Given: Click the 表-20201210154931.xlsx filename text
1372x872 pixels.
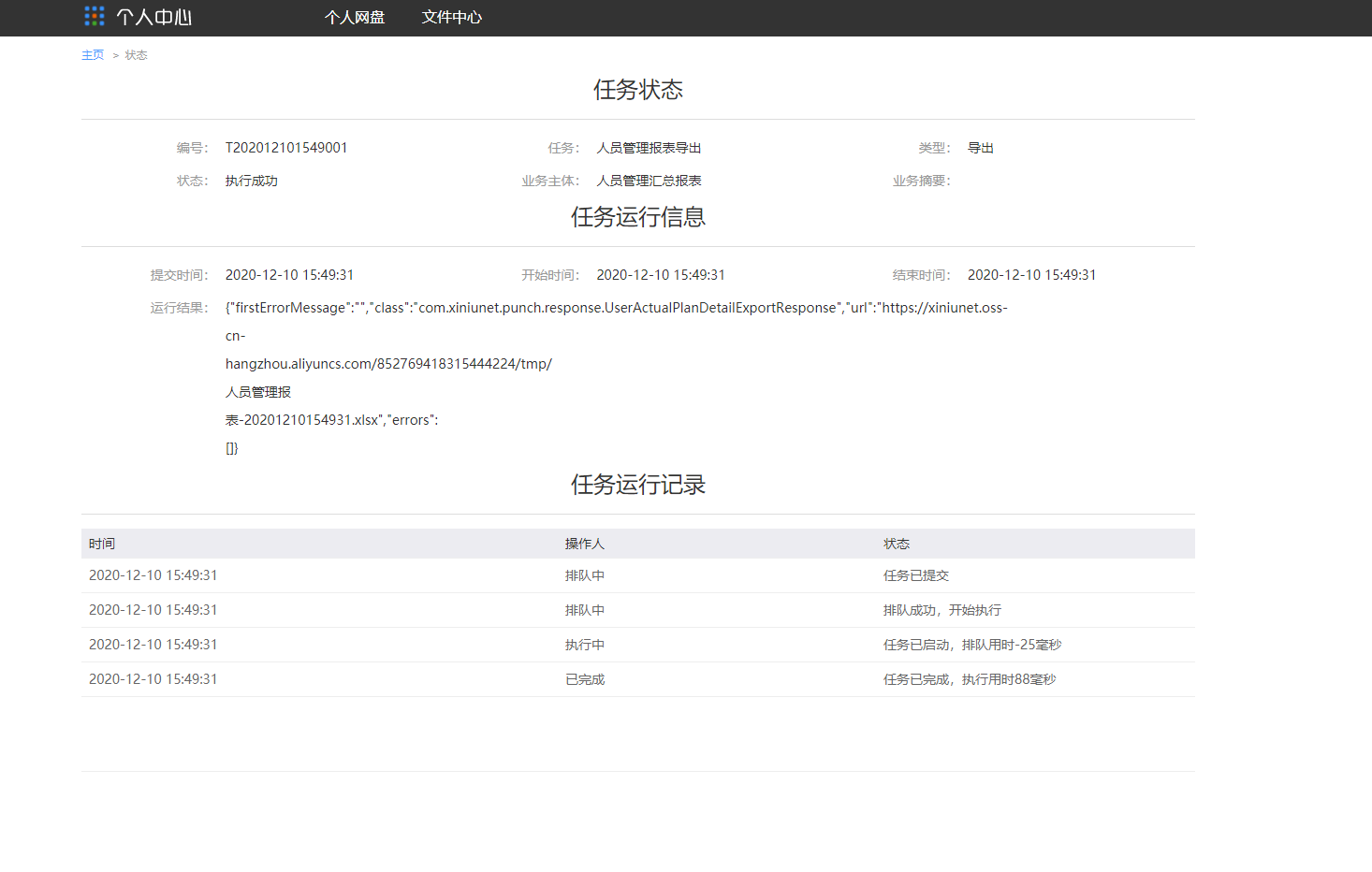Looking at the screenshot, I should pos(332,420).
